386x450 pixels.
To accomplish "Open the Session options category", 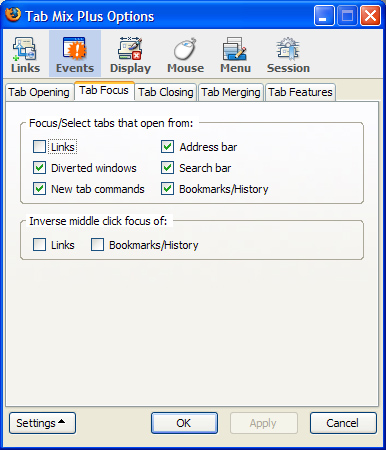I will click(288, 55).
